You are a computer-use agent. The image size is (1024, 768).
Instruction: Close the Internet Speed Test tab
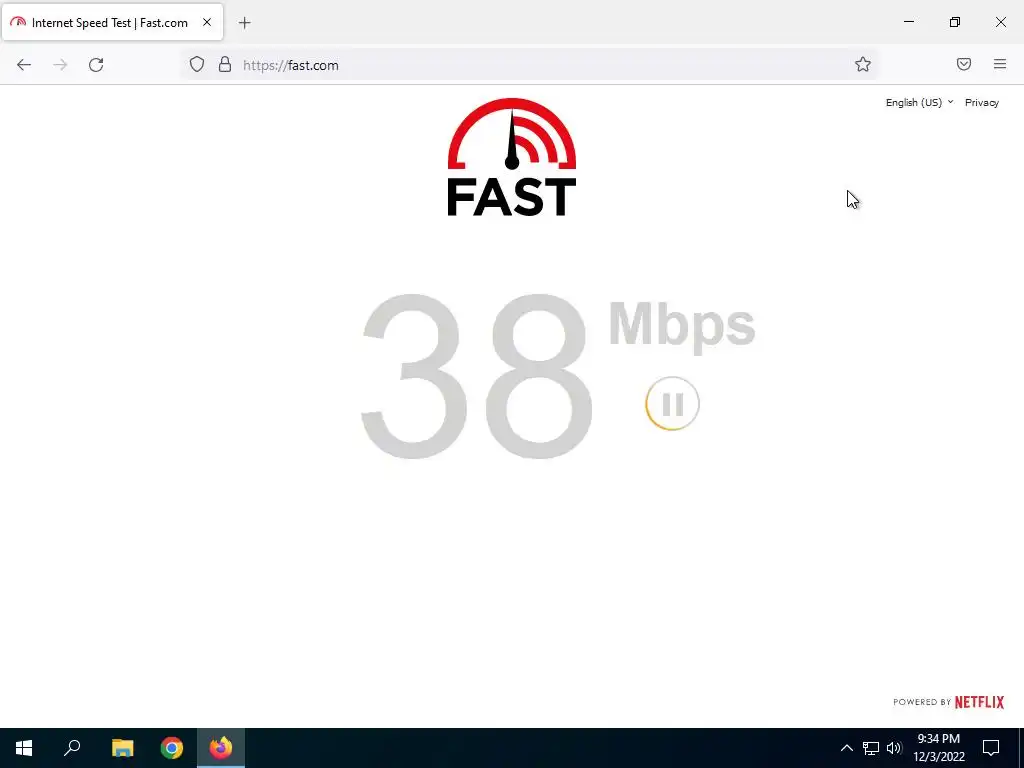tap(207, 22)
